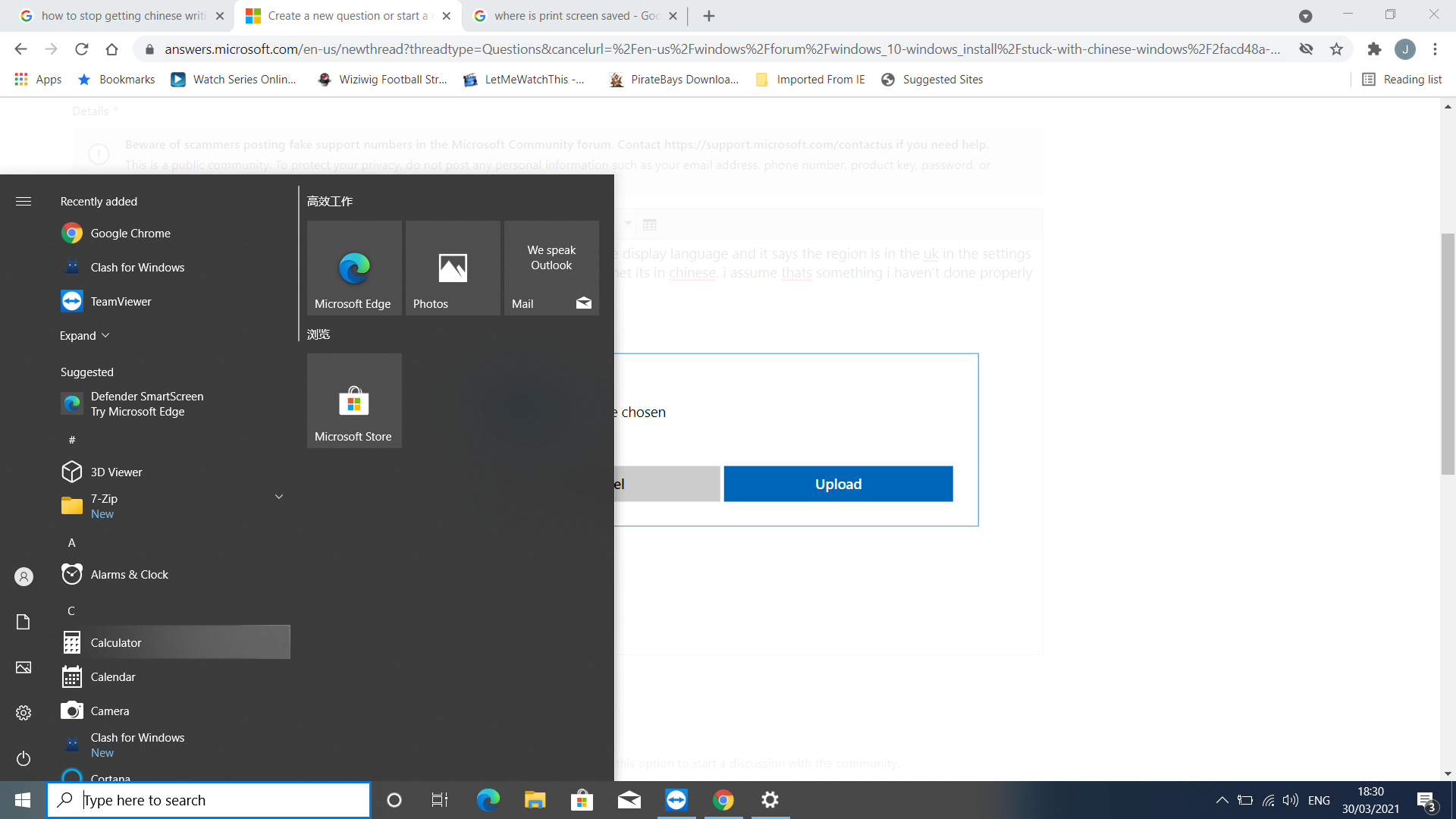The image size is (1456, 819).
Task: Open Task View on taskbar
Action: tap(440, 800)
